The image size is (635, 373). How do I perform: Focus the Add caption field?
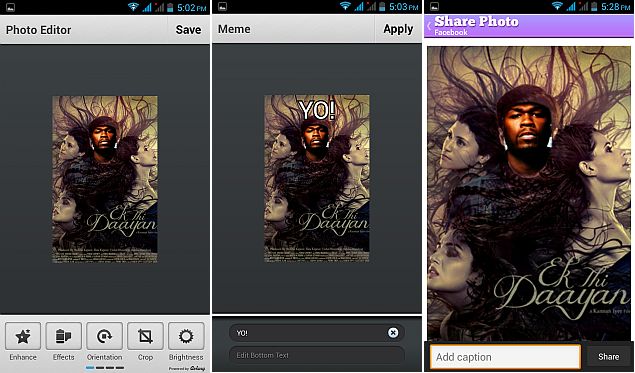coord(505,357)
